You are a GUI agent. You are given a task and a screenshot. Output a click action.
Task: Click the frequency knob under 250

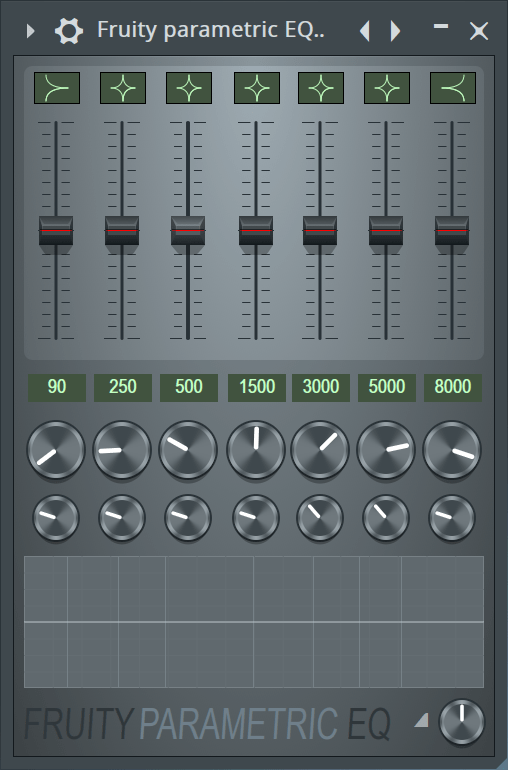[122, 449]
